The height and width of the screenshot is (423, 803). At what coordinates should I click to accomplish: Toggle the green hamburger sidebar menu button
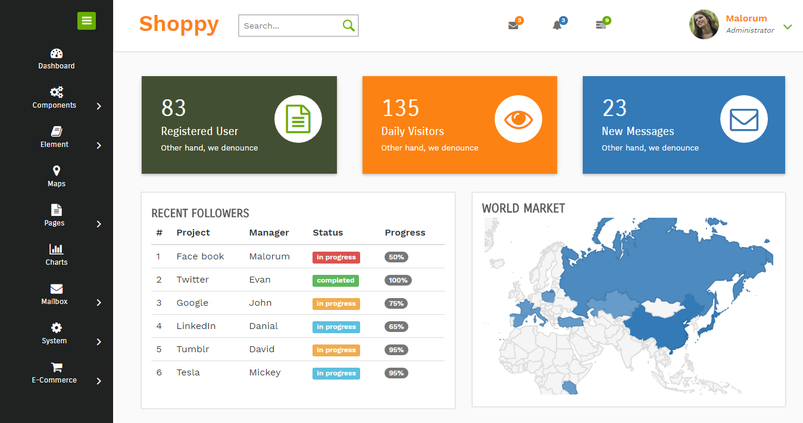87,20
